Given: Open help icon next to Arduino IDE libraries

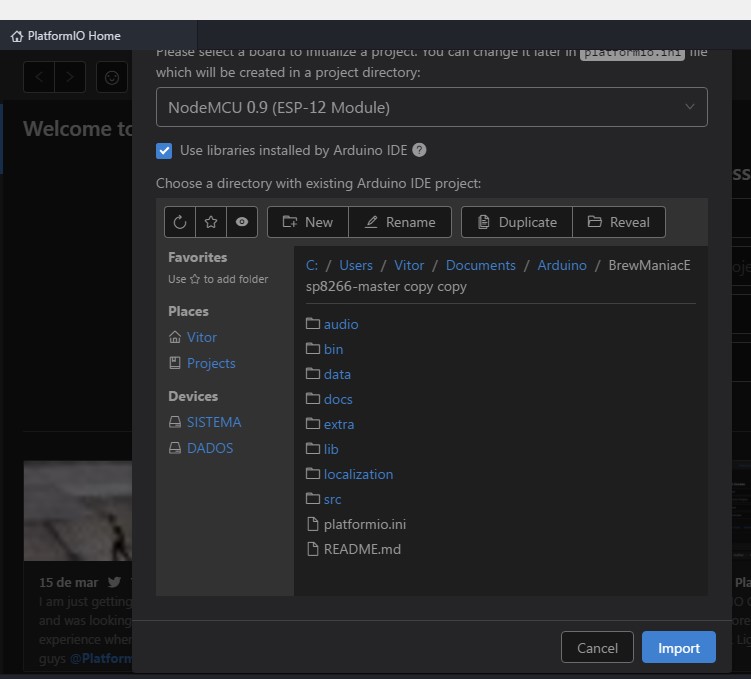Looking at the screenshot, I should (419, 150).
